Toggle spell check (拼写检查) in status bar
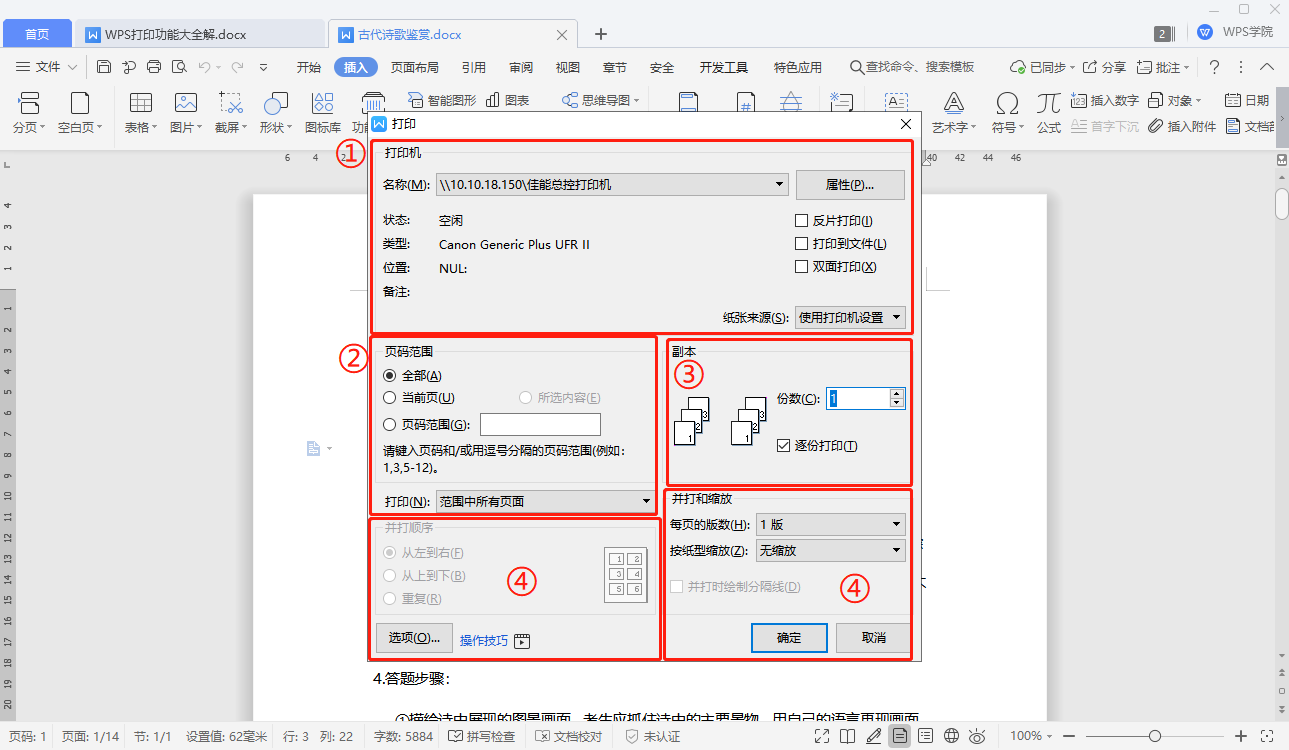Screen dimensions: 1289x750 tap(482, 736)
